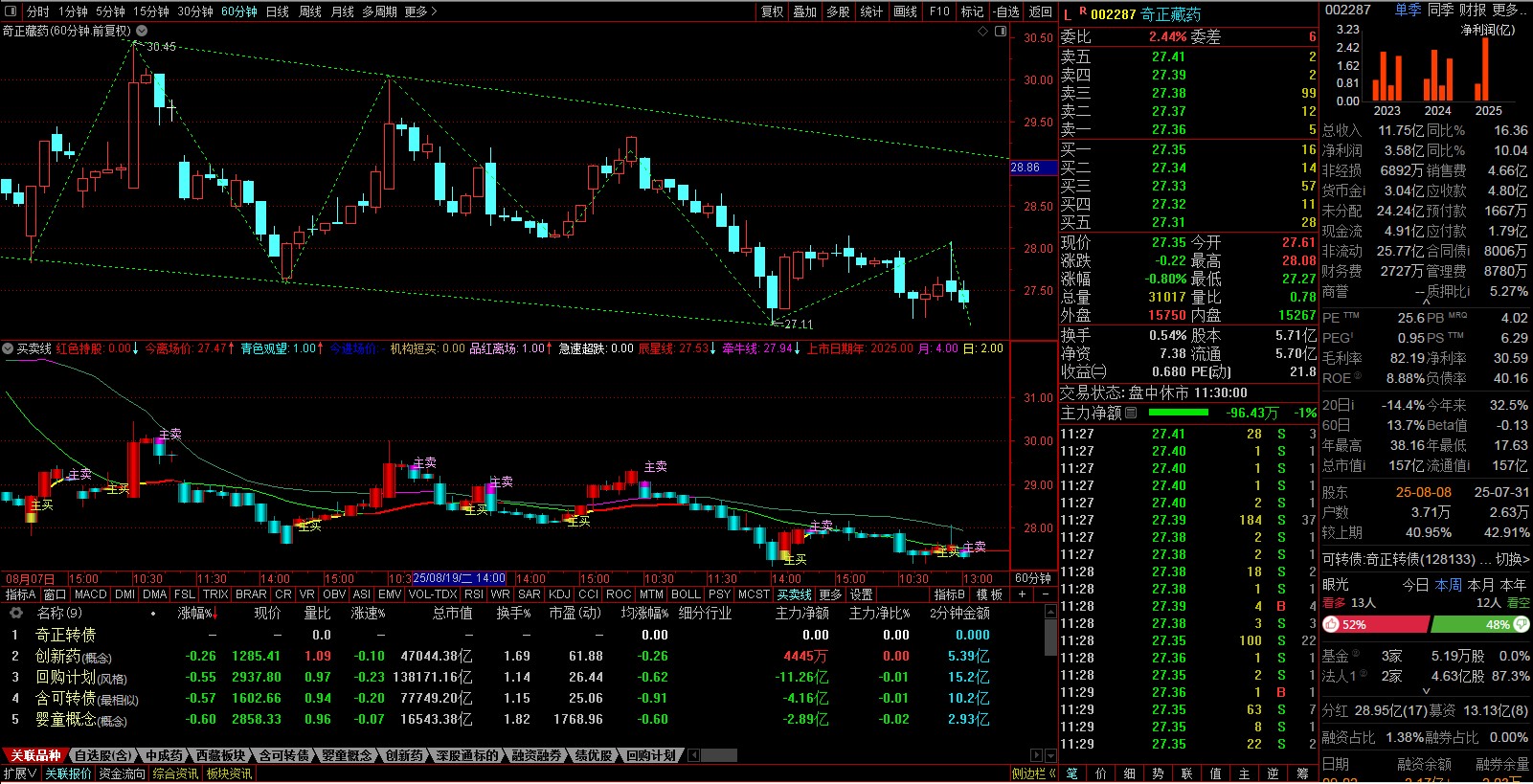Select the 15分钟 period tab
This screenshot has height=784, width=1533.
click(150, 11)
